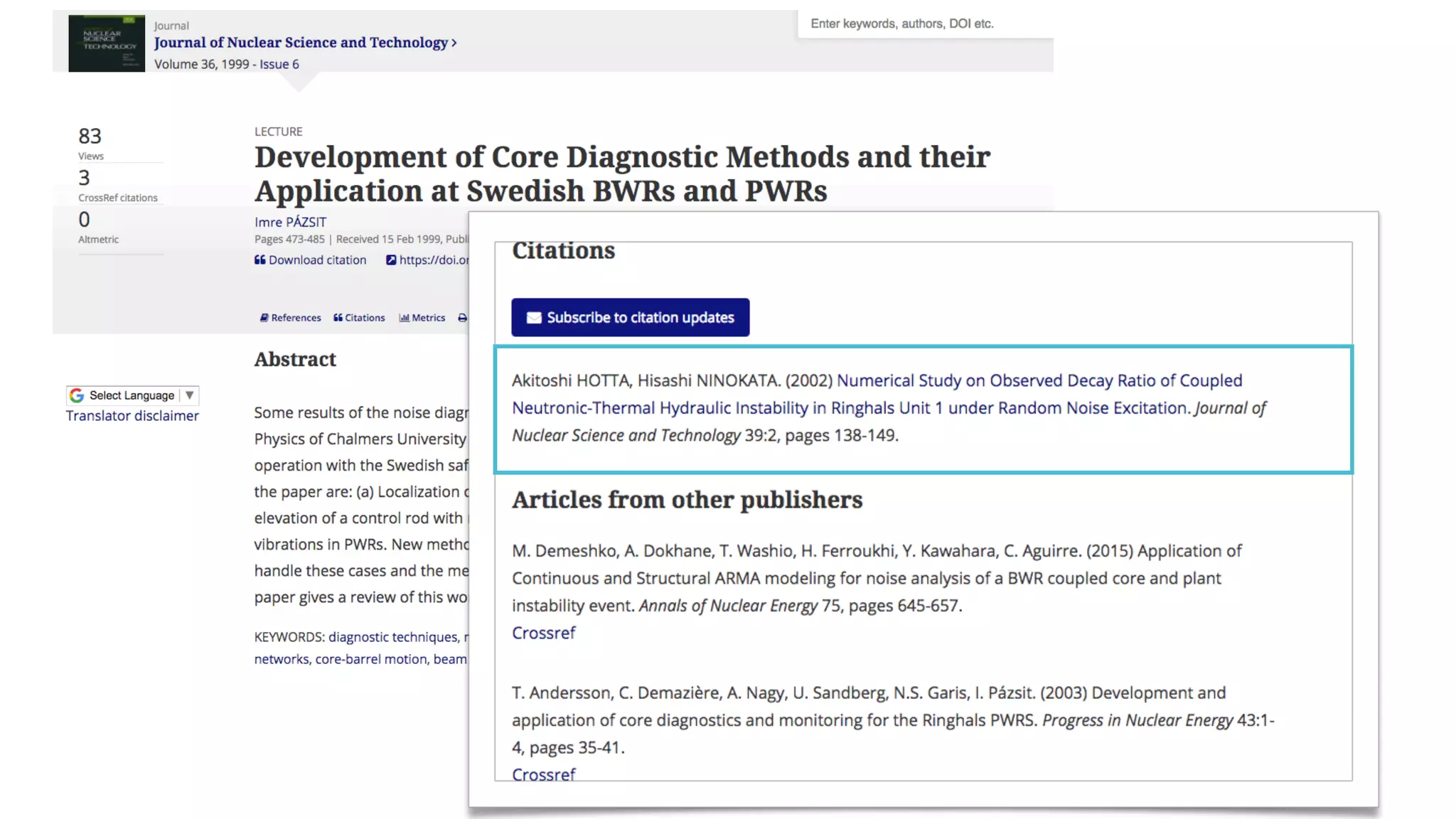Open Translator disclaimer link
Screen dimensions: 1456x819
[132, 416]
